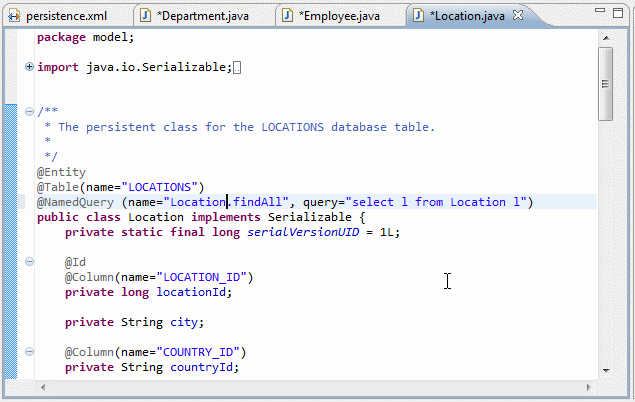Collapse the countryId field annotations
The height and width of the screenshot is (402, 635).
pos(29,352)
